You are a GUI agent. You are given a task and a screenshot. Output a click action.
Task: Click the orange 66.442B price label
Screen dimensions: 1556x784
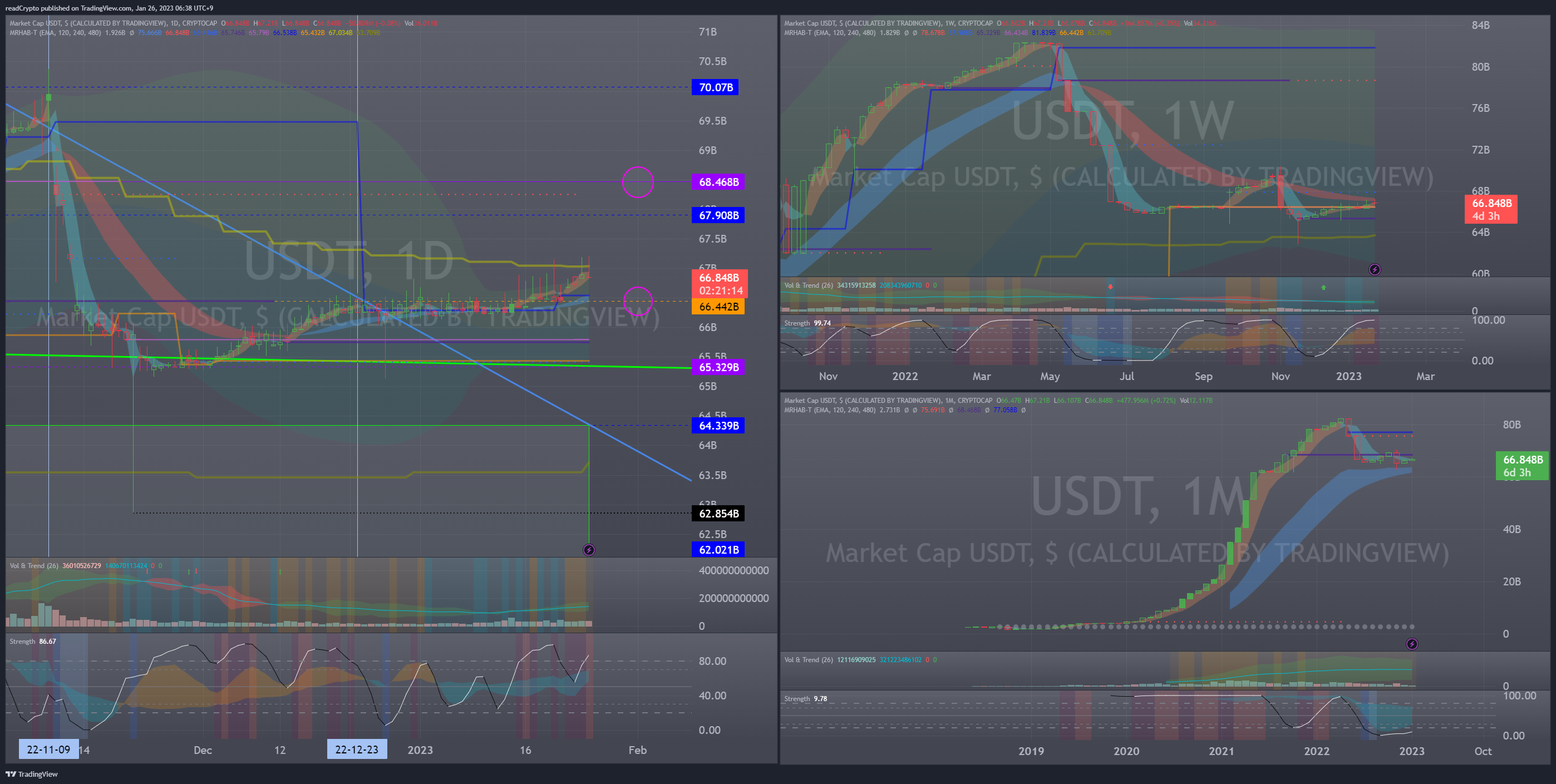(x=718, y=307)
